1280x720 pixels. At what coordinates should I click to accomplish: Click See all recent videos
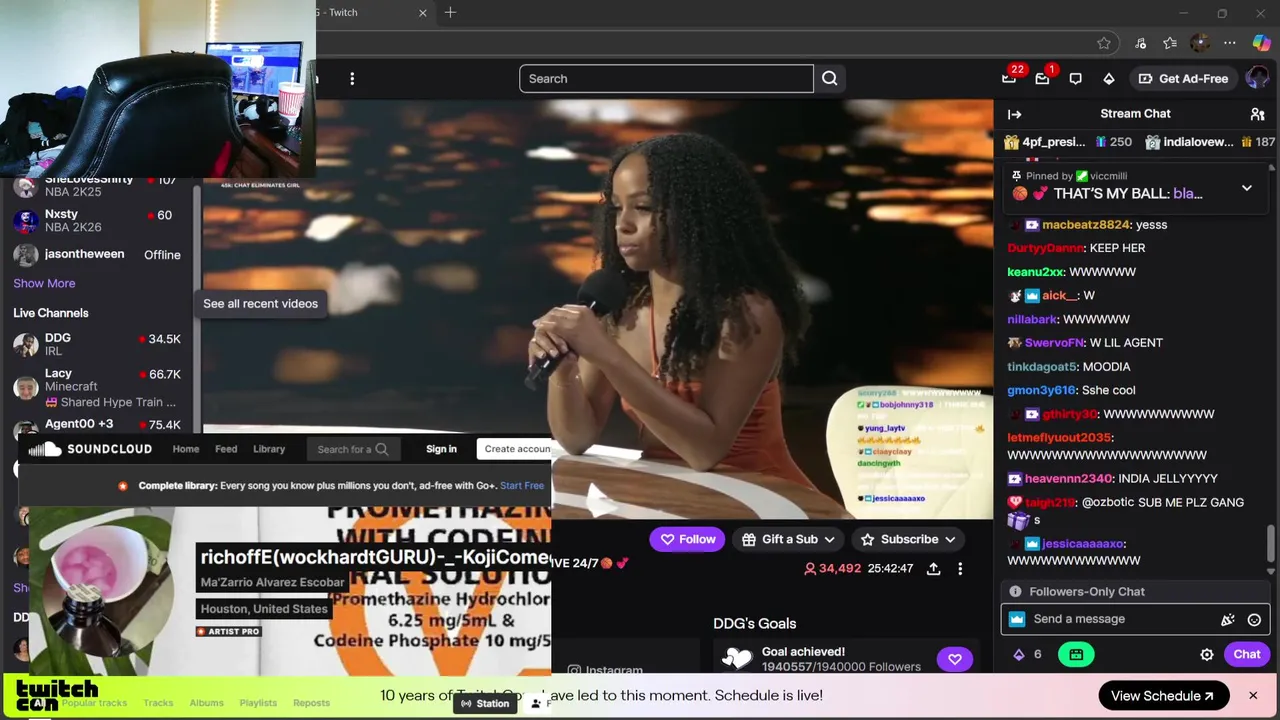click(x=260, y=304)
